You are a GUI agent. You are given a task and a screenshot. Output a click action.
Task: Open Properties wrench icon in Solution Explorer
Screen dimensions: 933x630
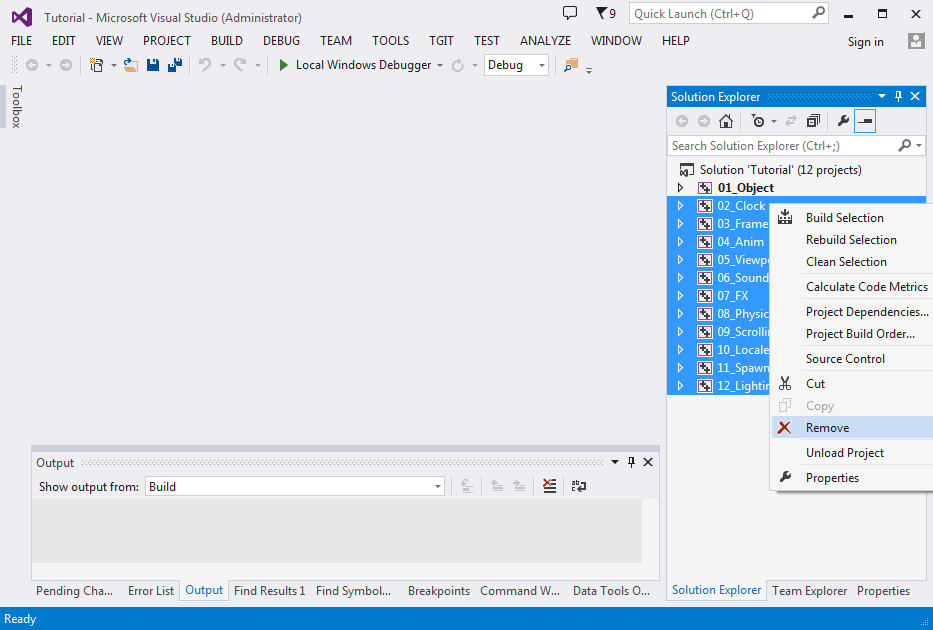coord(843,121)
